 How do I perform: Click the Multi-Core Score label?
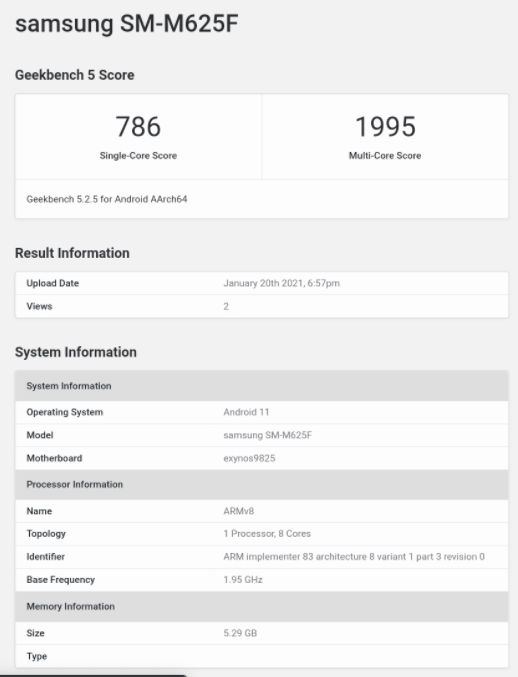point(385,155)
